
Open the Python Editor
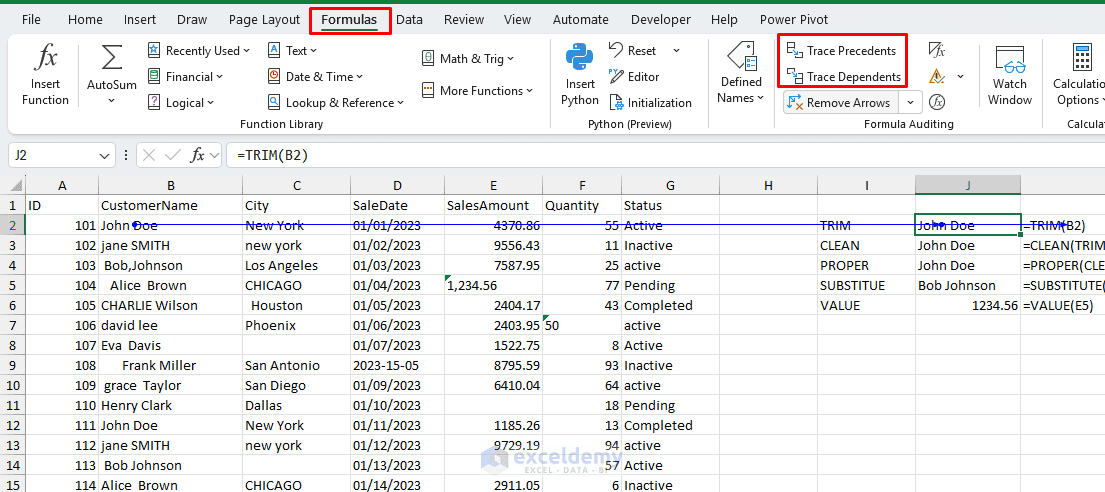tap(634, 77)
